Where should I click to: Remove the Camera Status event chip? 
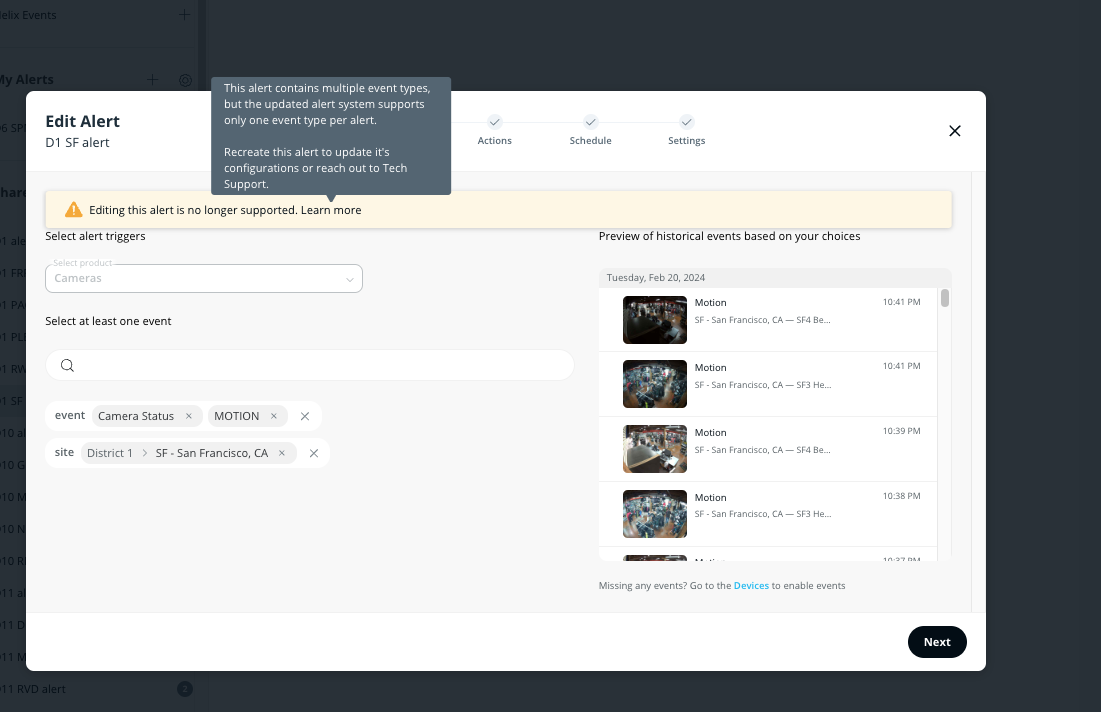point(189,416)
